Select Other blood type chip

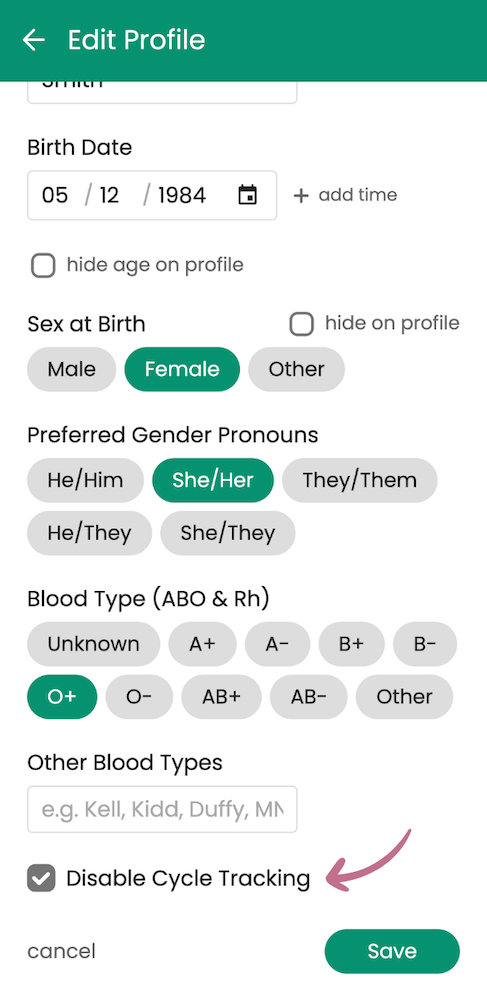(404, 697)
